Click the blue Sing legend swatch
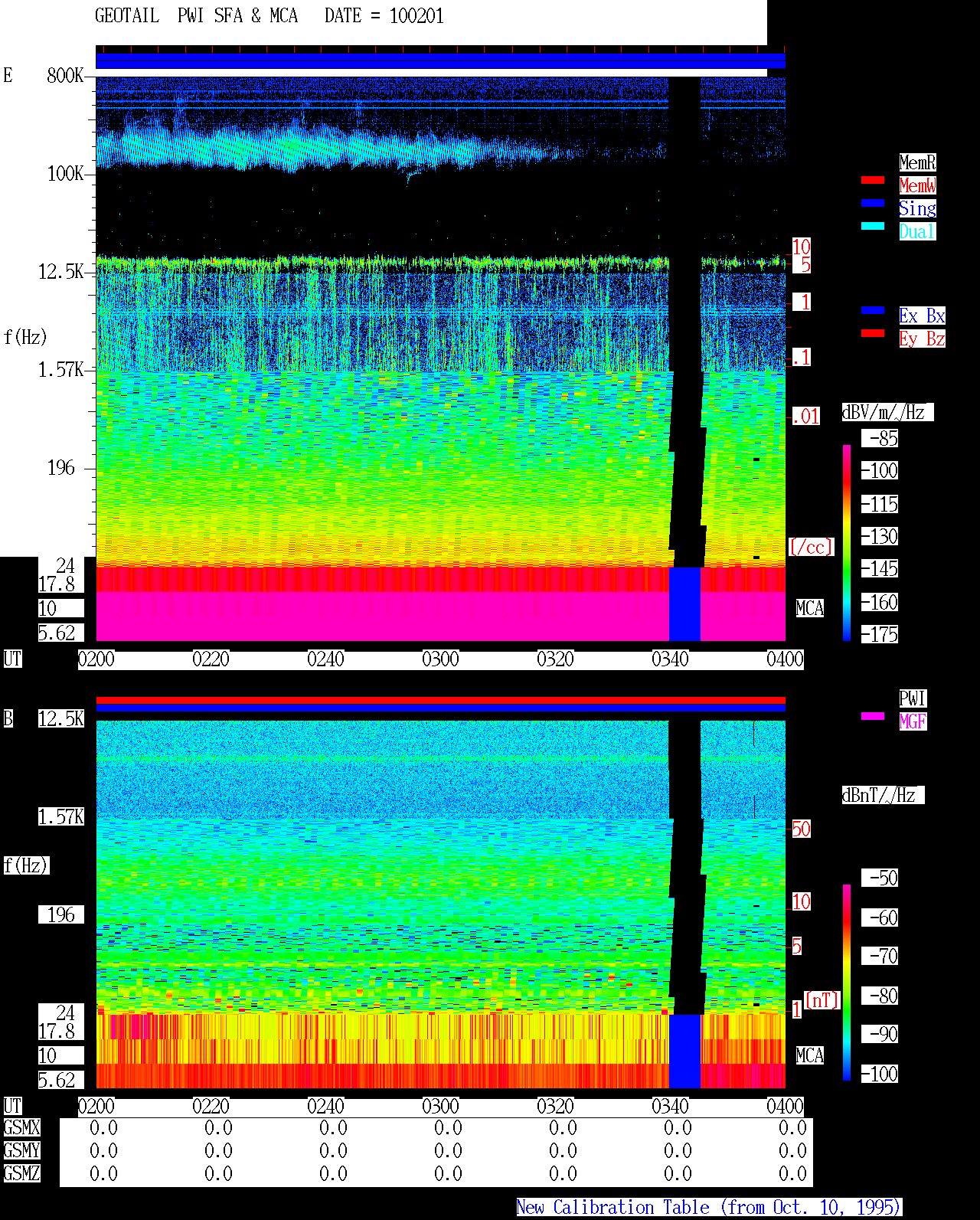Viewport: 980px width, 1220px height. pos(873,203)
